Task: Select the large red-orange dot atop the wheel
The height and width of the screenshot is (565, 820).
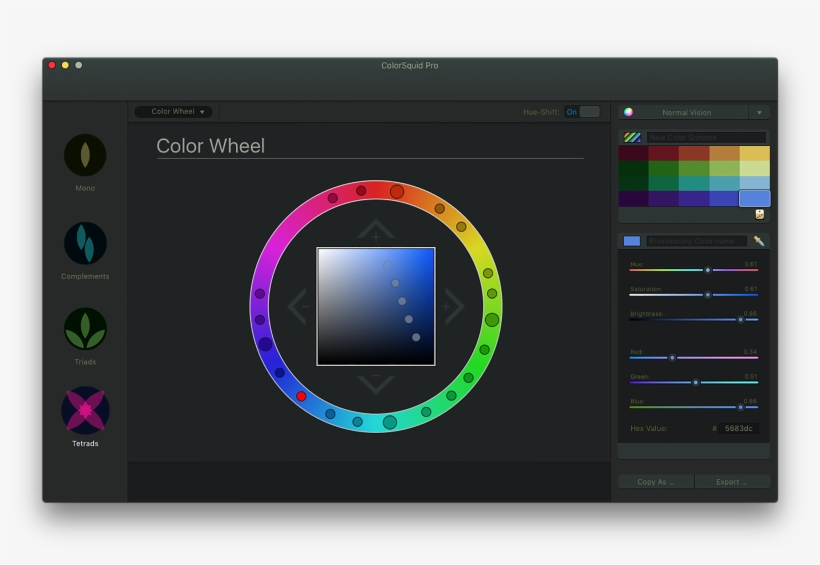Action: [397, 191]
